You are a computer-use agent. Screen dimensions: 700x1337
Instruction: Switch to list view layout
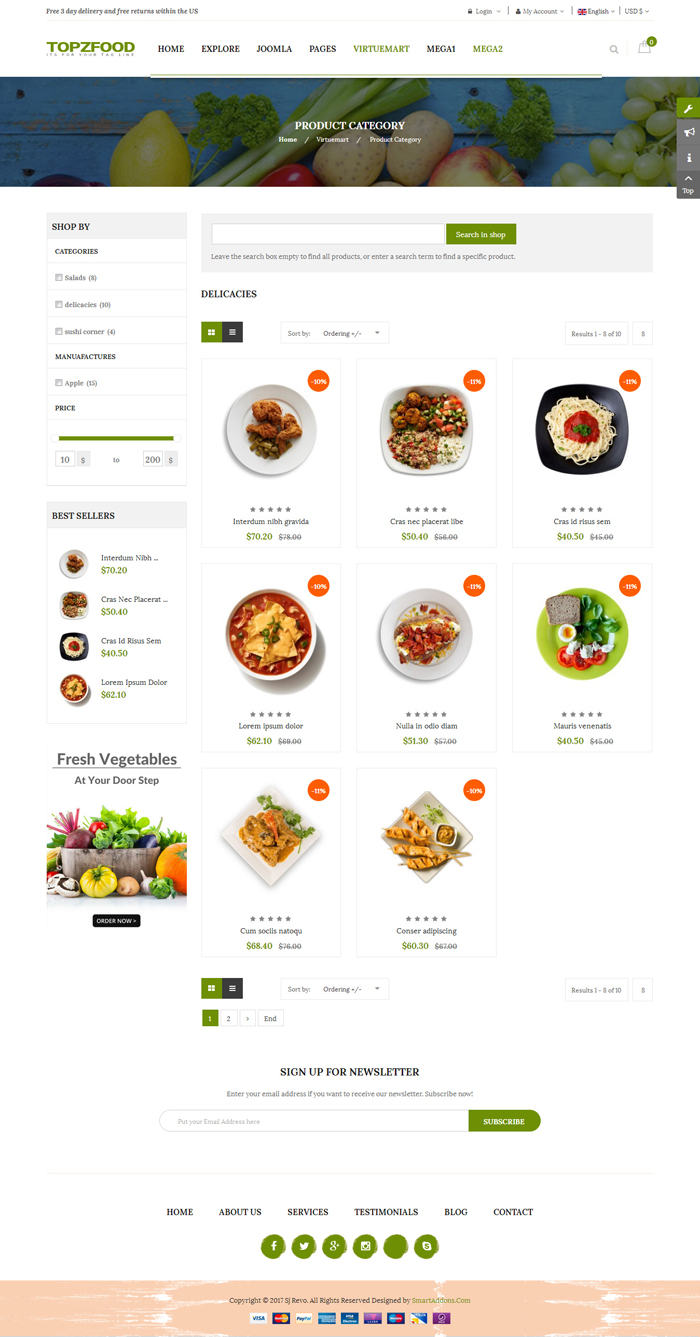tap(232, 332)
